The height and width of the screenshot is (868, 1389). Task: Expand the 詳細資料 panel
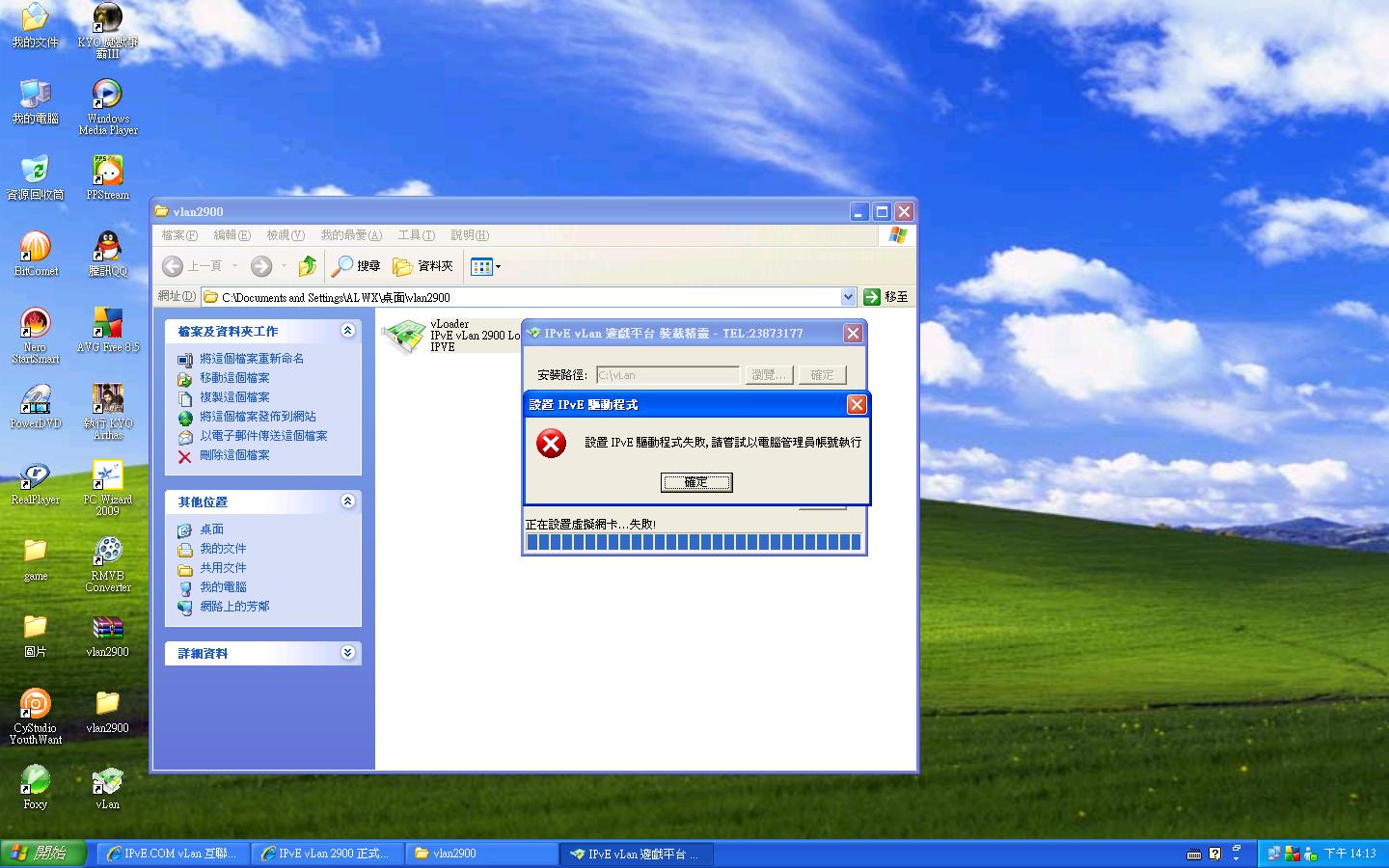click(347, 653)
